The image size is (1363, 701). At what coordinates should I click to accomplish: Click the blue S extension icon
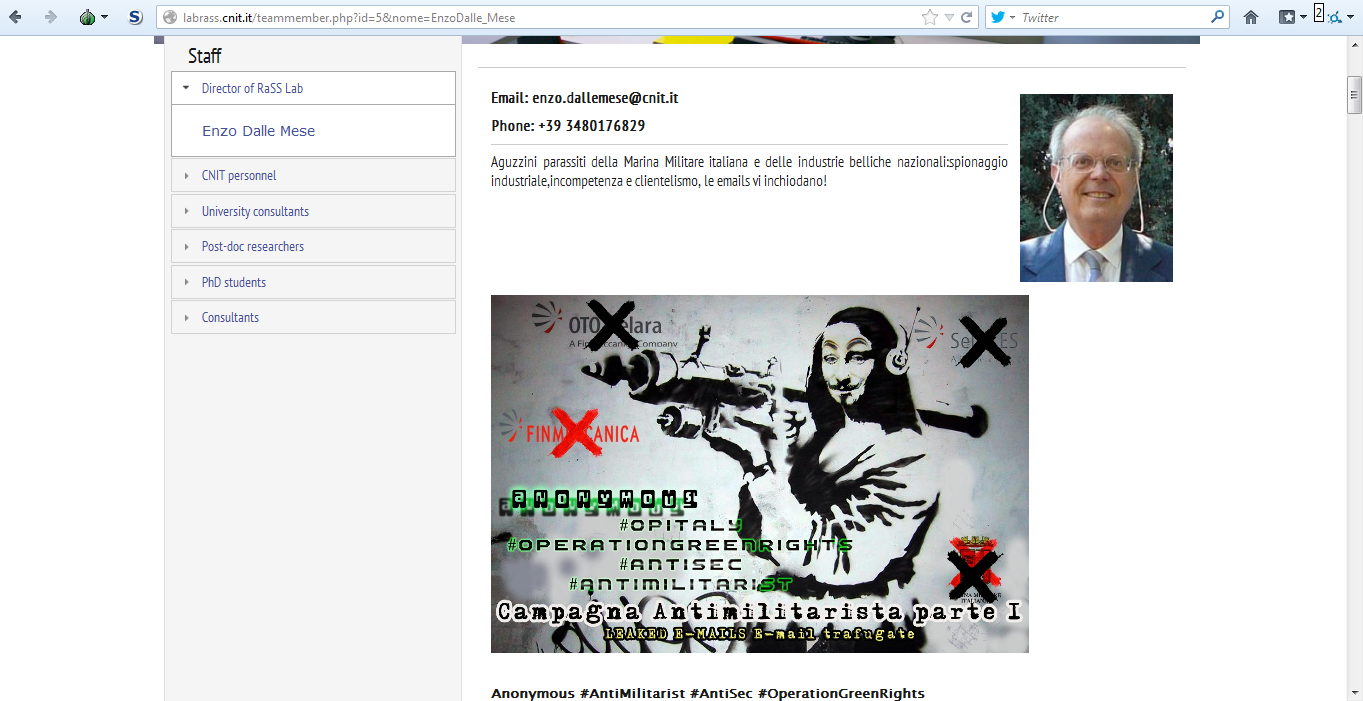click(136, 17)
